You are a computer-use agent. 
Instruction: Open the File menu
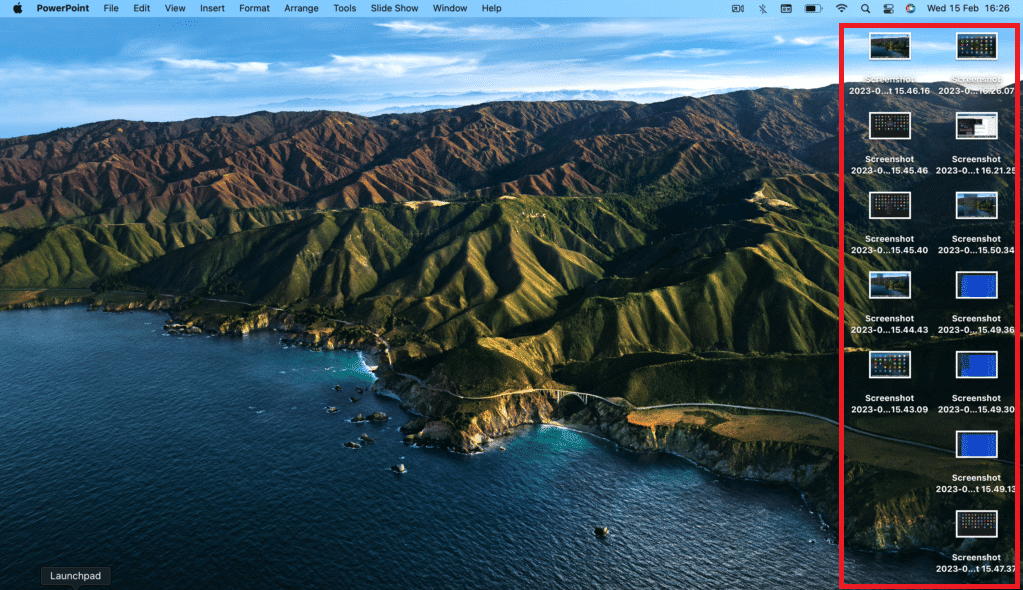[x=111, y=8]
